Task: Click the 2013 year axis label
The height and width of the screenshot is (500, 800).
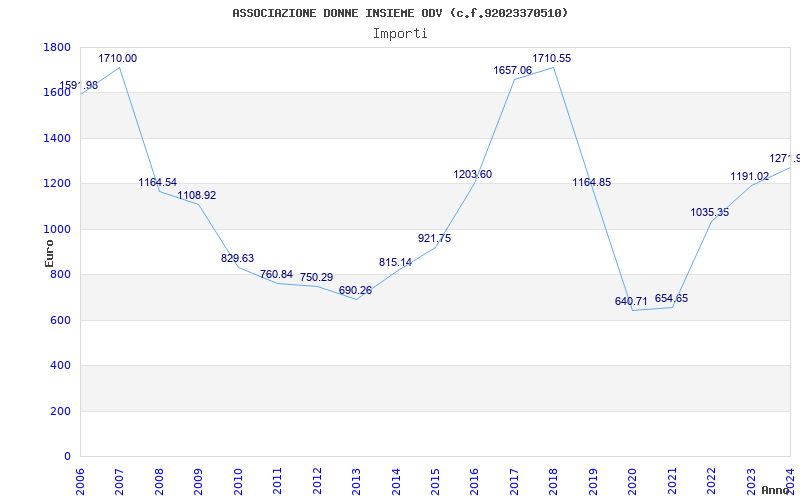Action: click(x=357, y=479)
